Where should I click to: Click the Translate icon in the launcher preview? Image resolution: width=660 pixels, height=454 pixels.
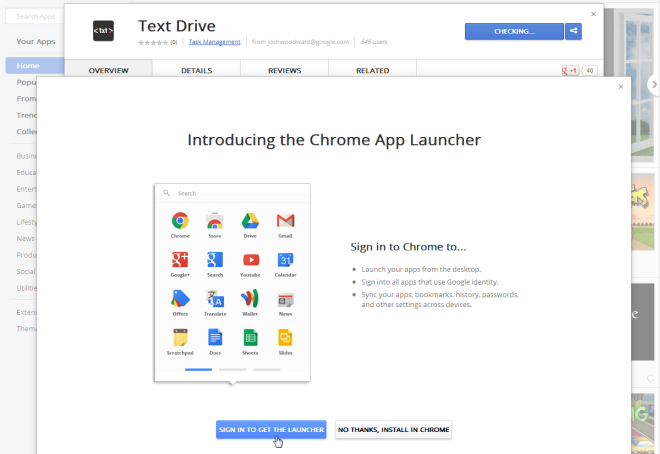pos(215,299)
